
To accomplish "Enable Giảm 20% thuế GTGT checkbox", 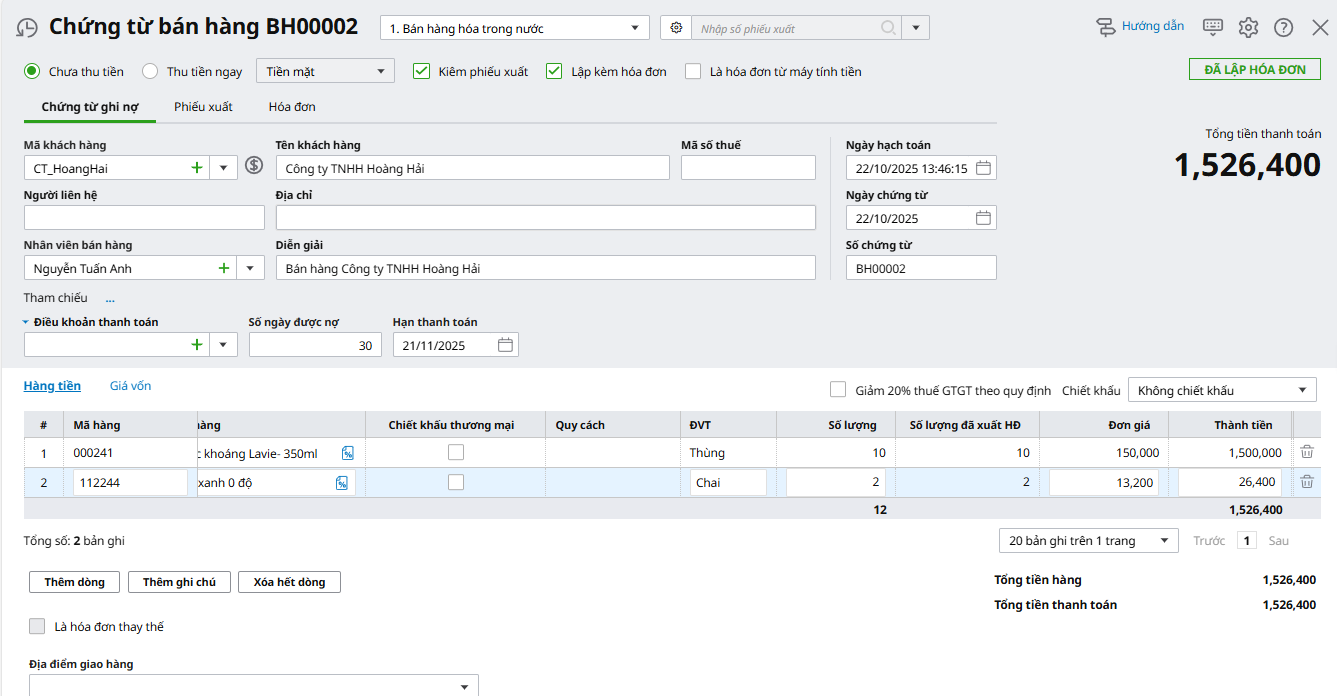I will click(x=838, y=390).
